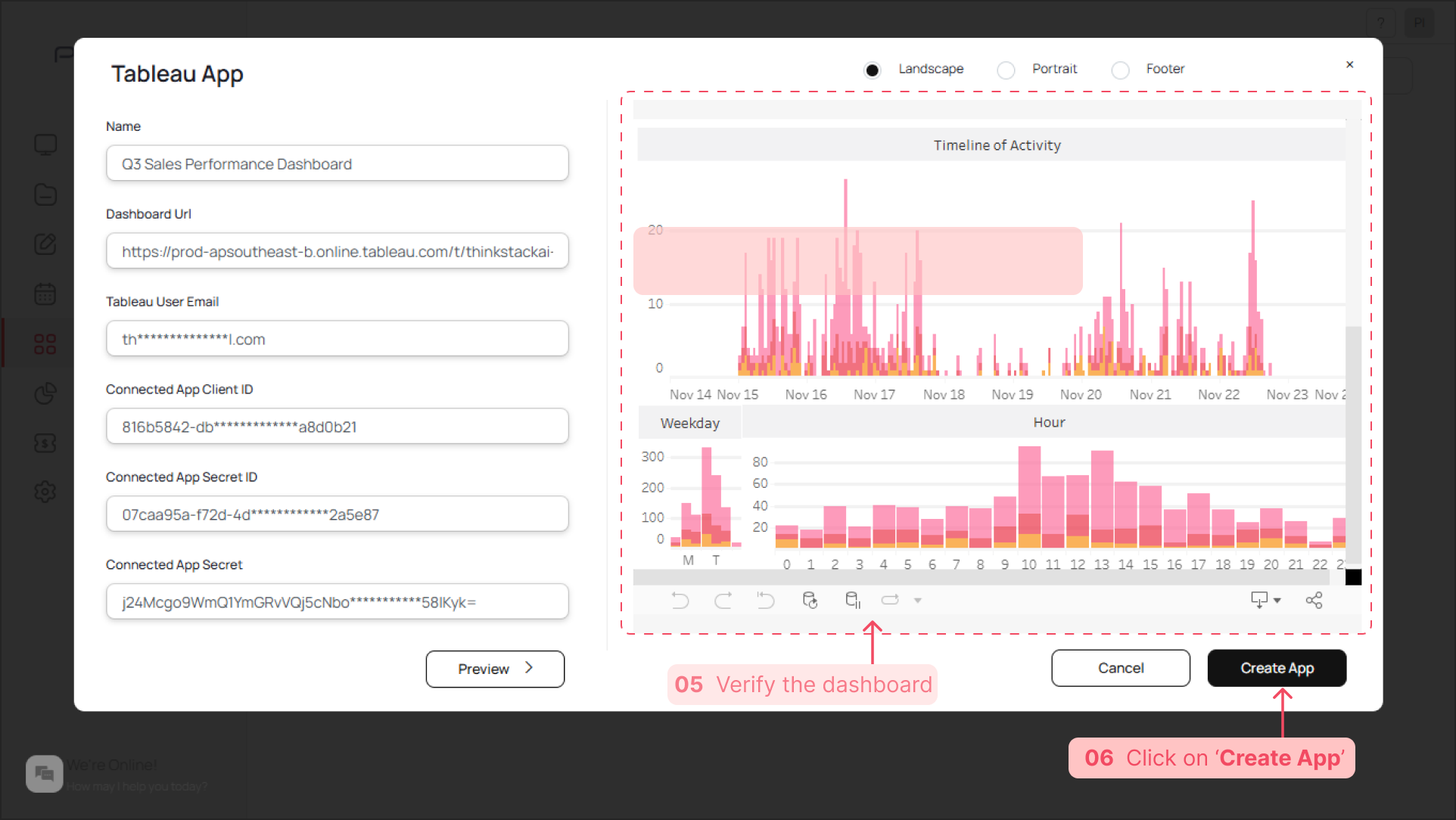Open the folder icon in sidebar
The image size is (1456, 820).
(x=45, y=194)
